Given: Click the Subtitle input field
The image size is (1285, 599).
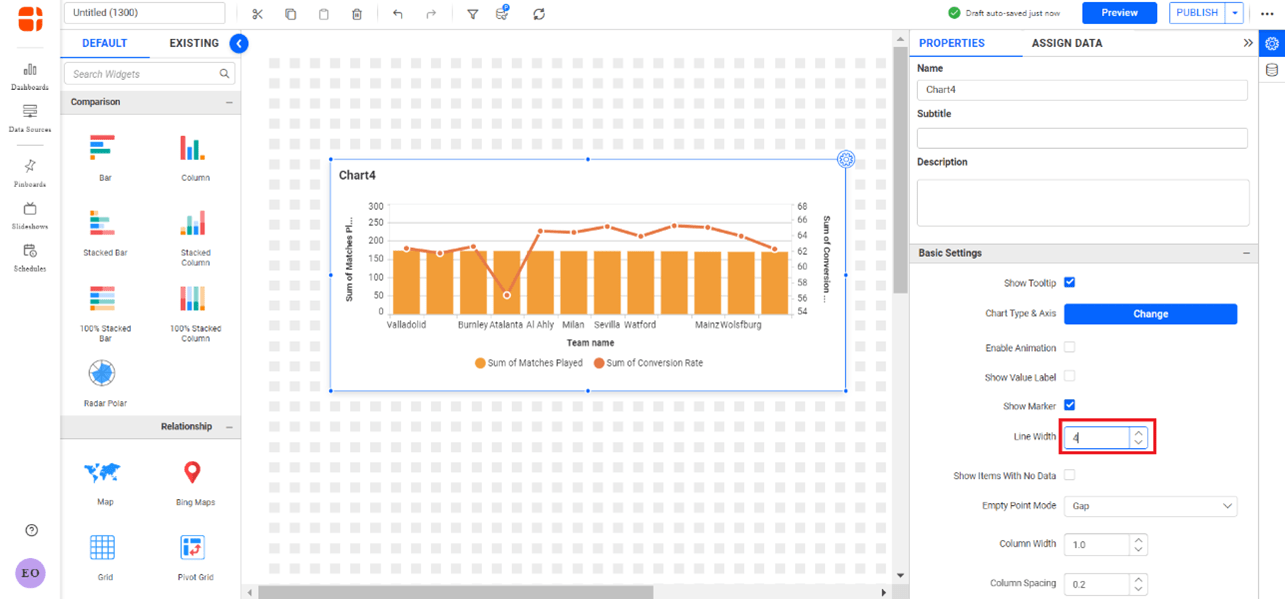Looking at the screenshot, I should tap(1082, 138).
